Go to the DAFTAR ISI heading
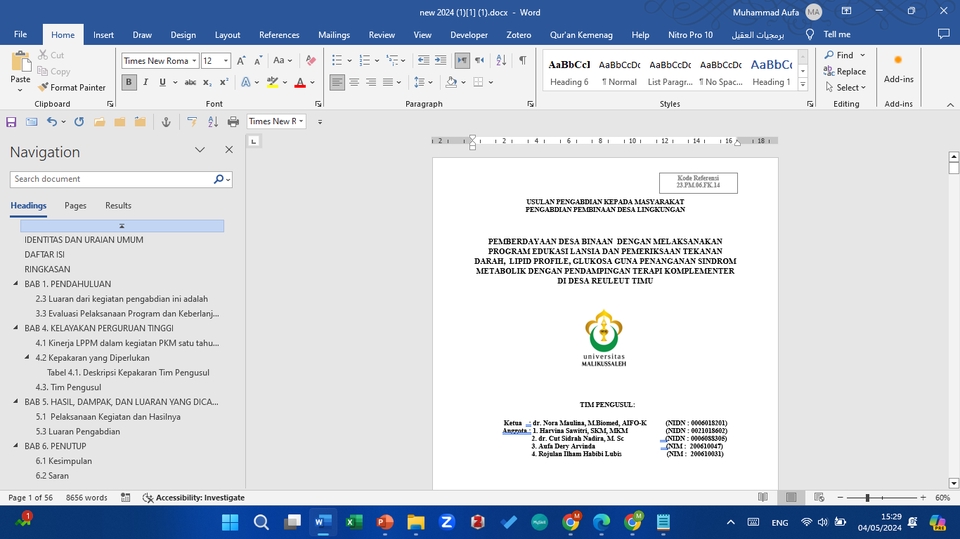Image resolution: width=960 pixels, height=539 pixels. (44, 254)
